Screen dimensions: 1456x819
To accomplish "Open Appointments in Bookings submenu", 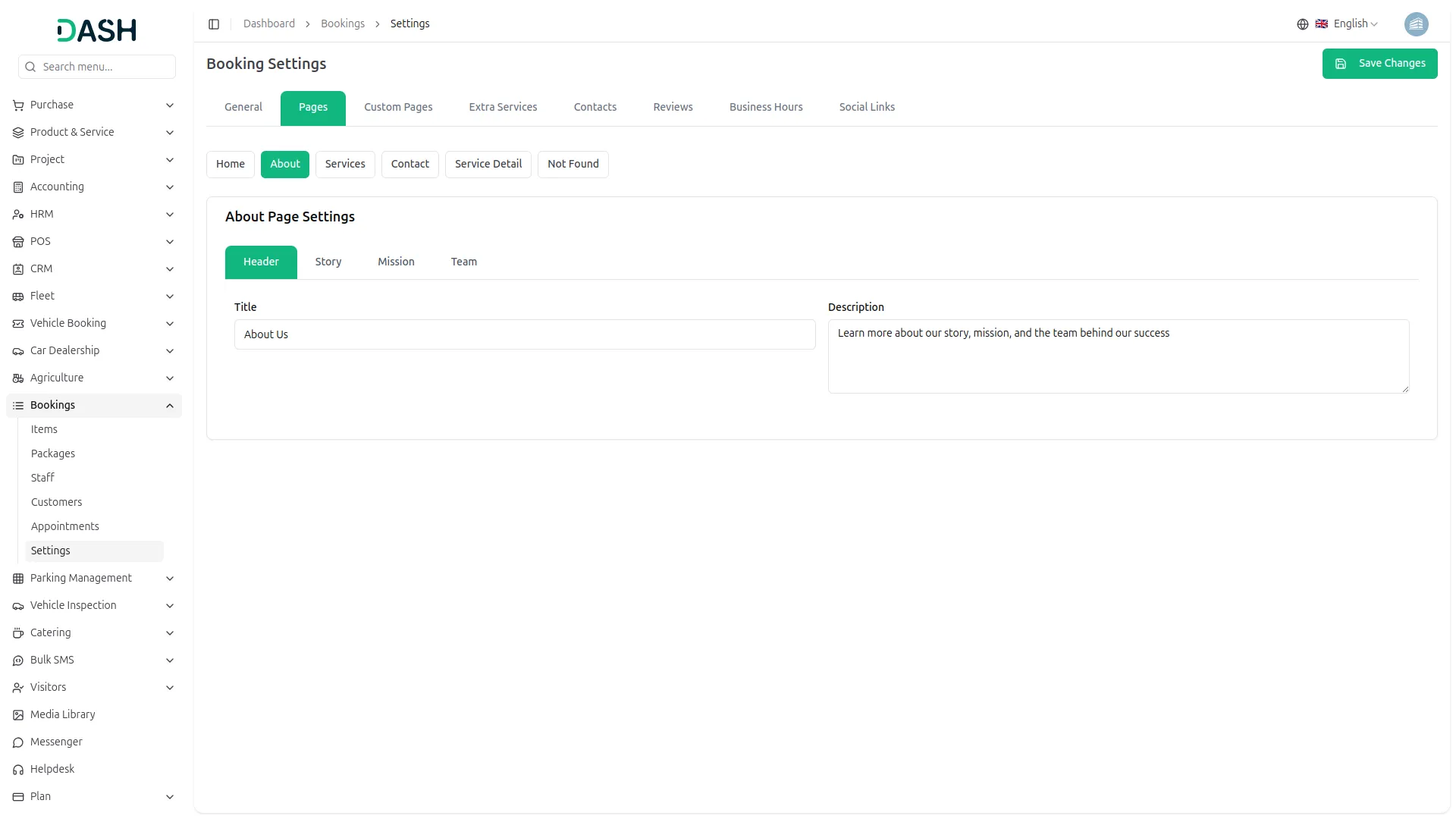I will tap(65, 526).
